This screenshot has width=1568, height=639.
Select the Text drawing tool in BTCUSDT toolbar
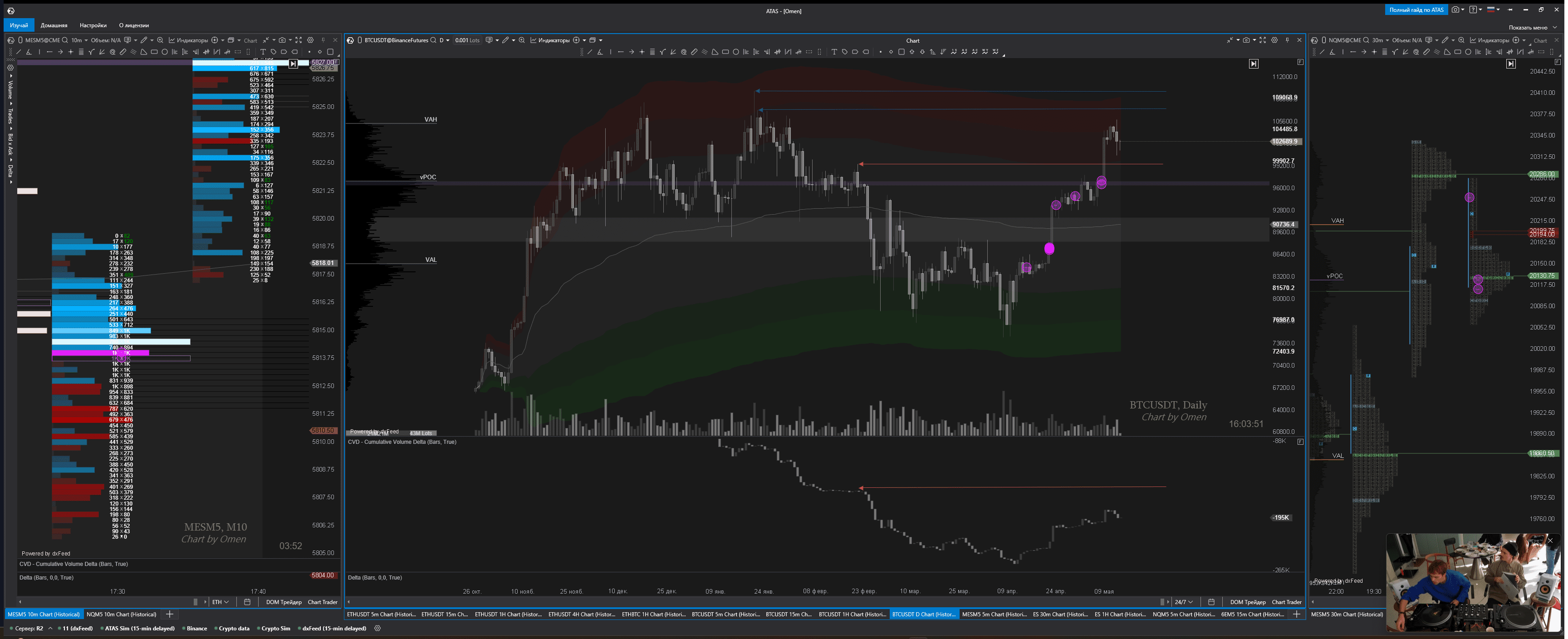tap(834, 52)
